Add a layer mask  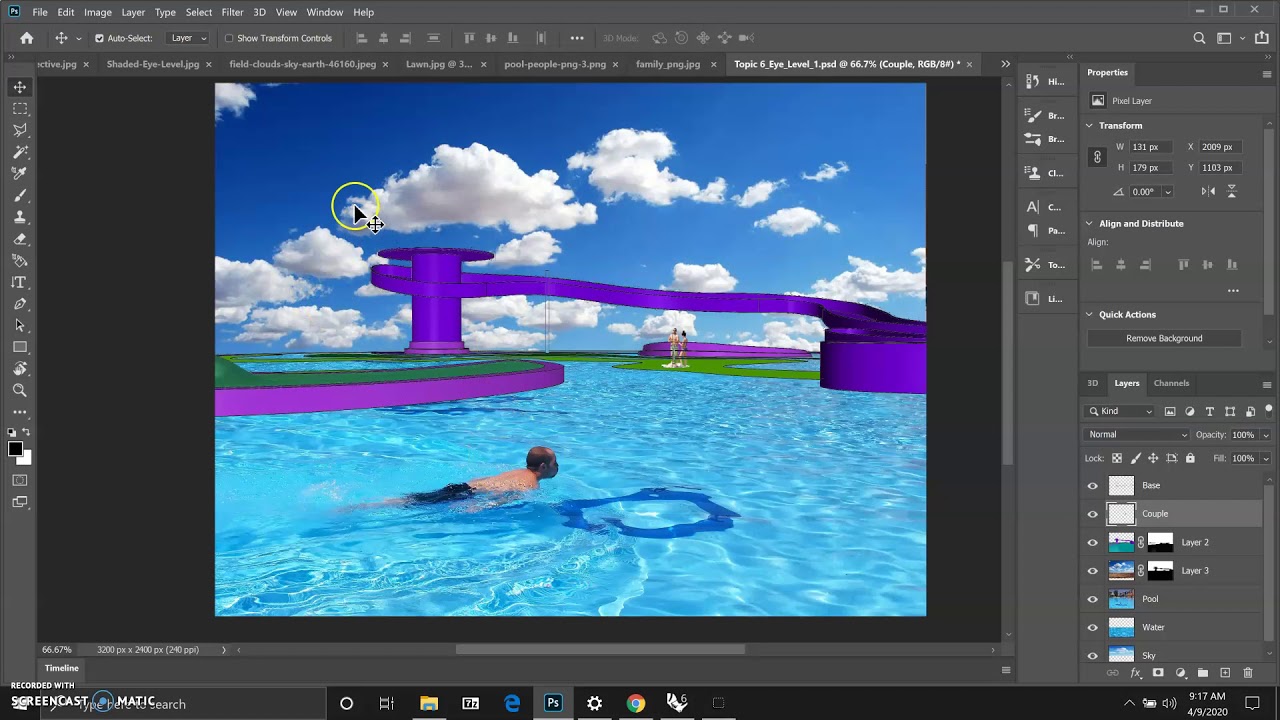(x=1158, y=673)
